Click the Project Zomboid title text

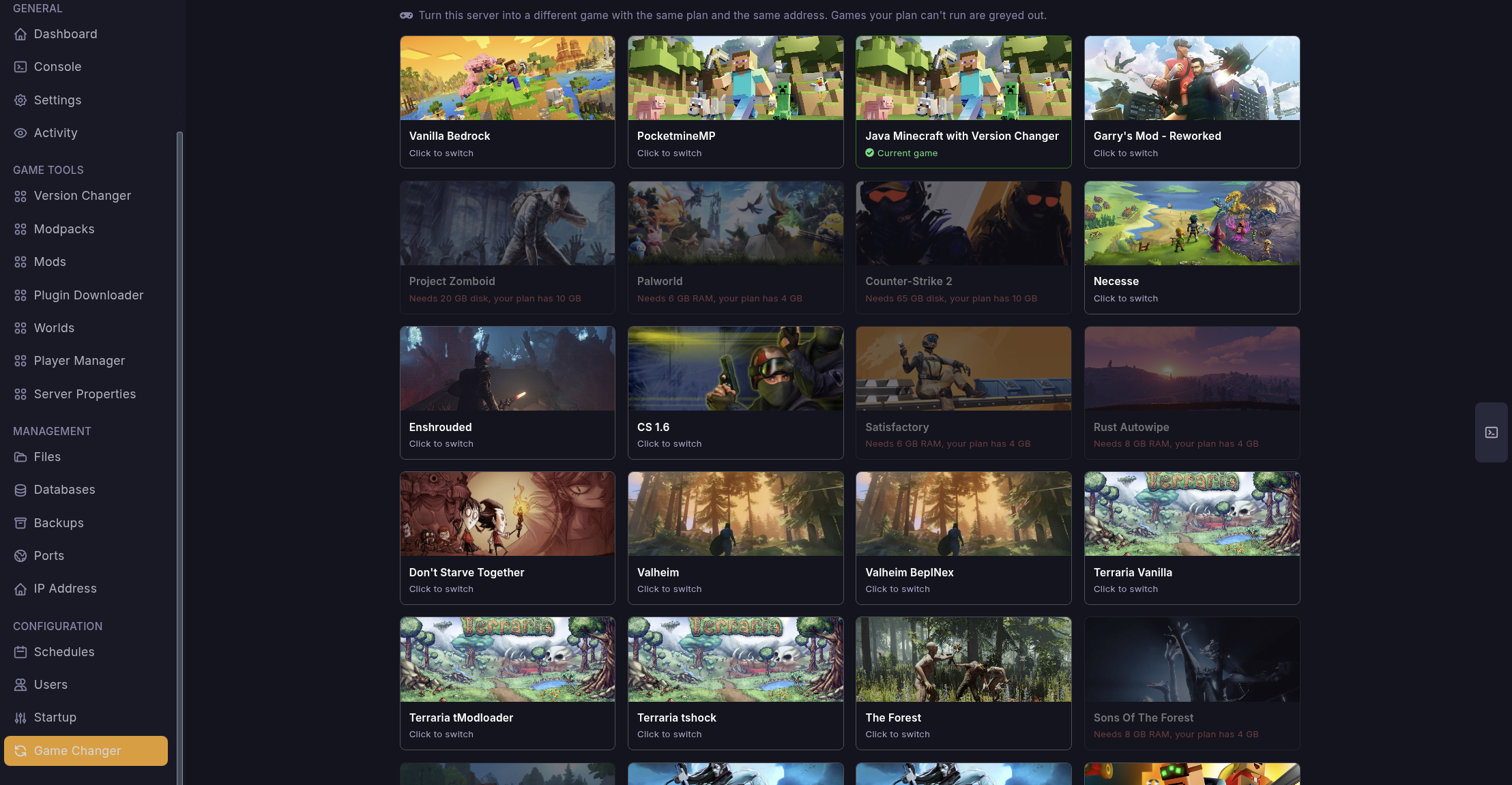[x=452, y=281]
